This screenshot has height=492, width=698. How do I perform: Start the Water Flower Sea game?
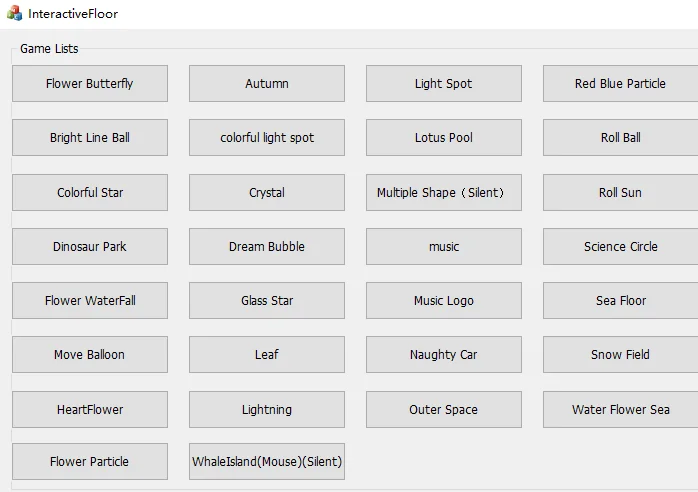point(620,410)
